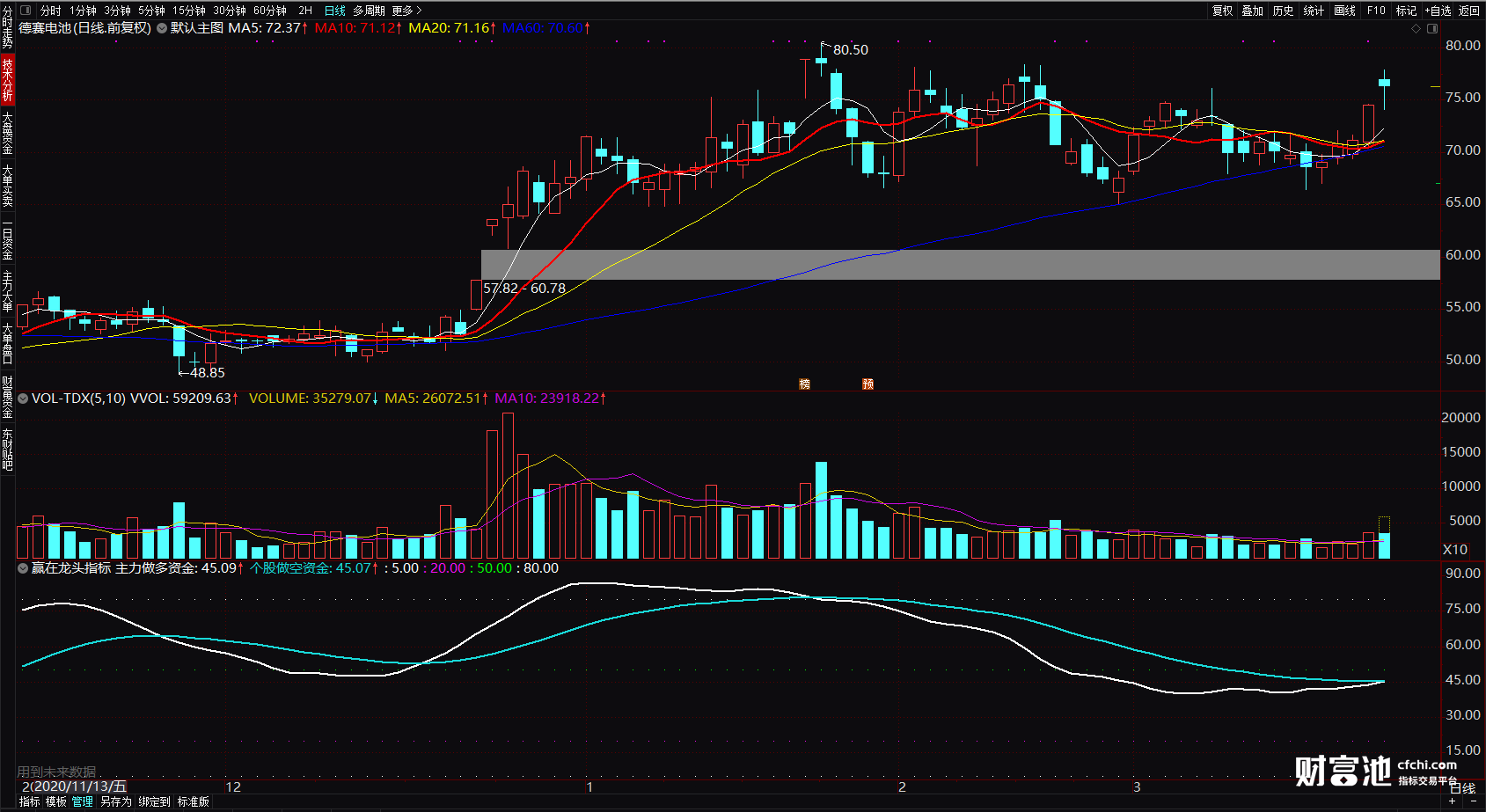Click 模板 at bottom toolbar
This screenshot has width=1486, height=812.
(x=56, y=801)
